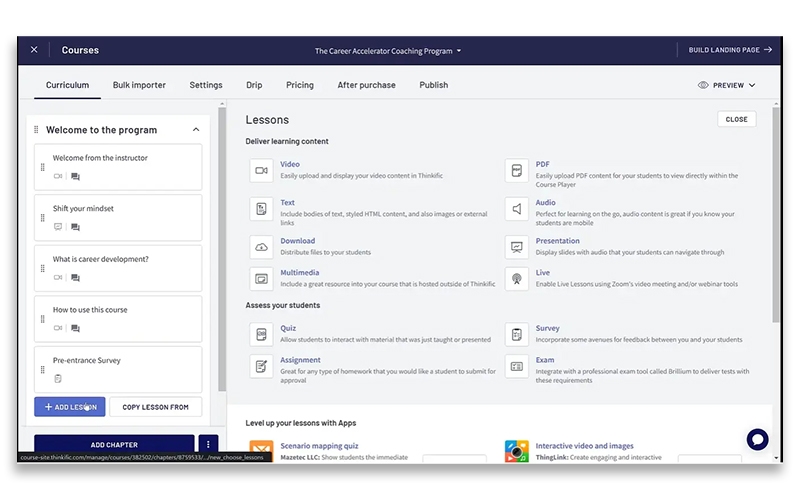The width and height of the screenshot is (800, 500).
Task: Open the Drip tab
Action: [254, 85]
